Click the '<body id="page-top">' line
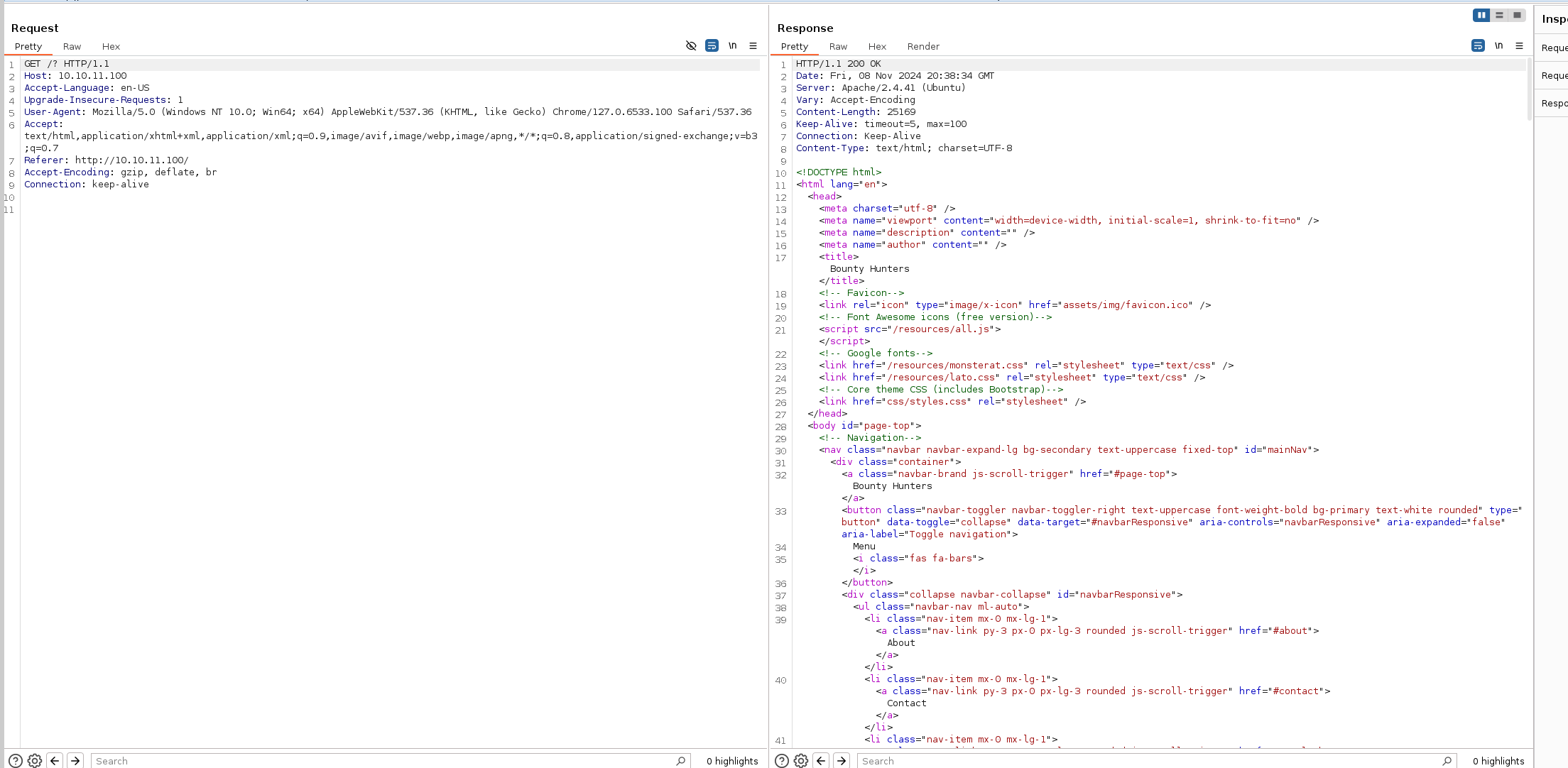Screen dimensions: 1568x768 click(864, 426)
